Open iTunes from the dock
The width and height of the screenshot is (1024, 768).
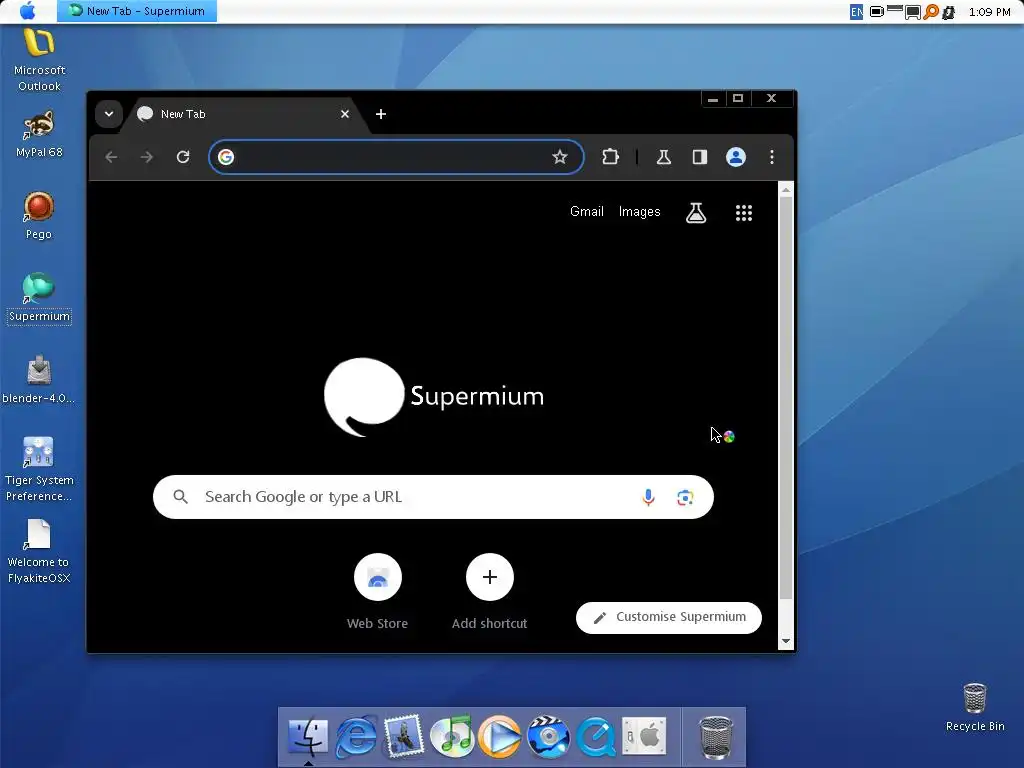coord(452,737)
